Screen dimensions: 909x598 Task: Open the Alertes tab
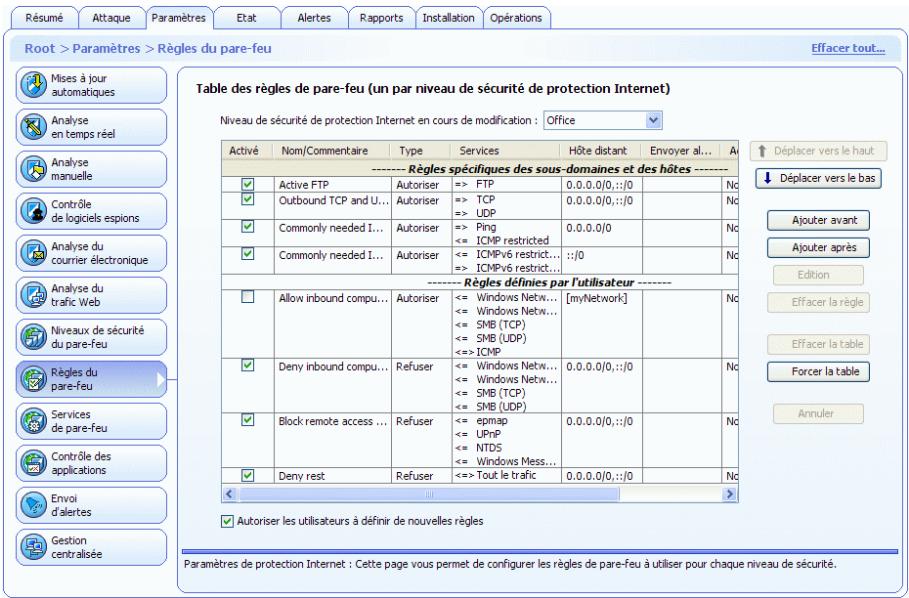click(314, 18)
